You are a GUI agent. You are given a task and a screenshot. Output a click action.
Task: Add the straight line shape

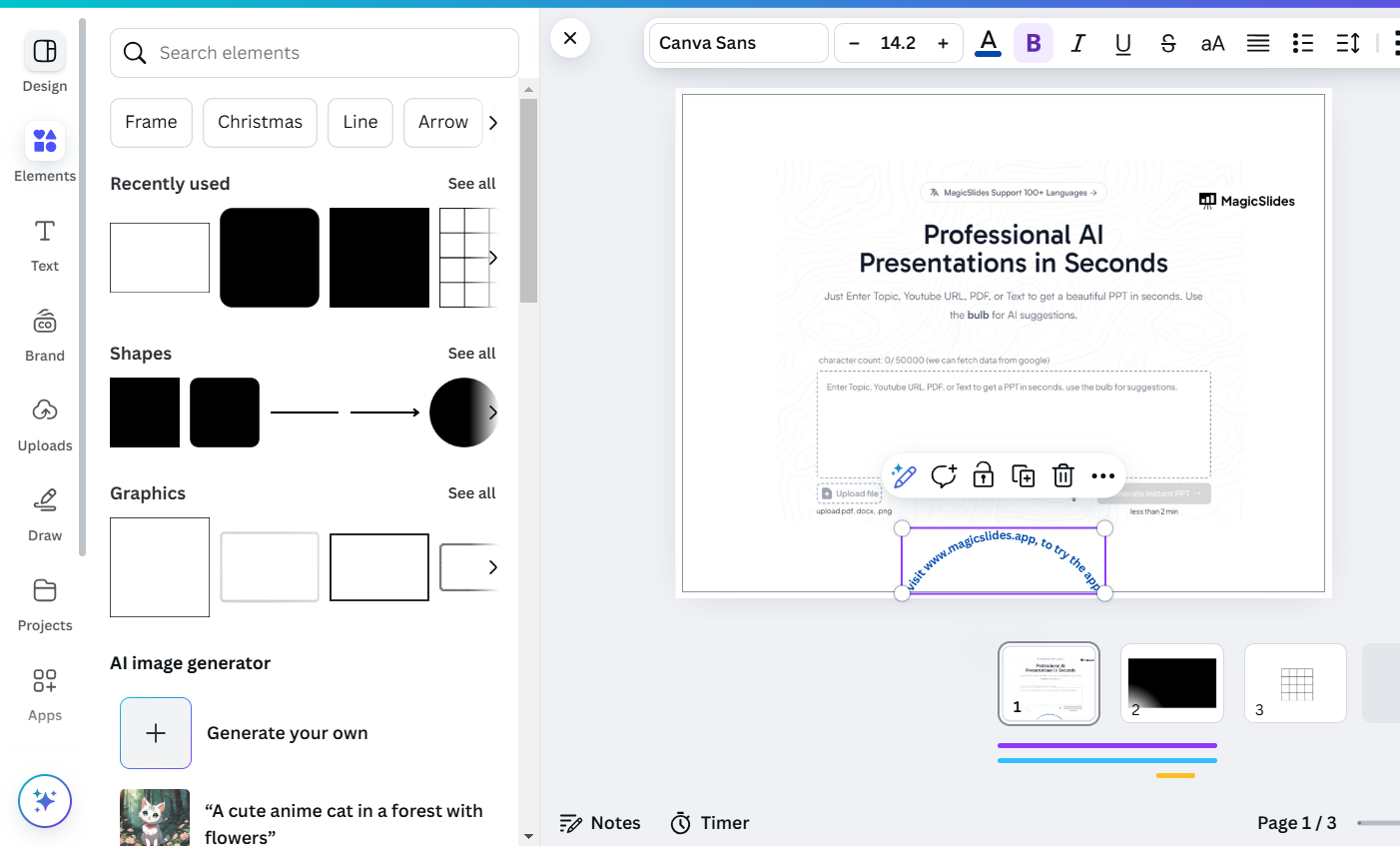pos(305,413)
